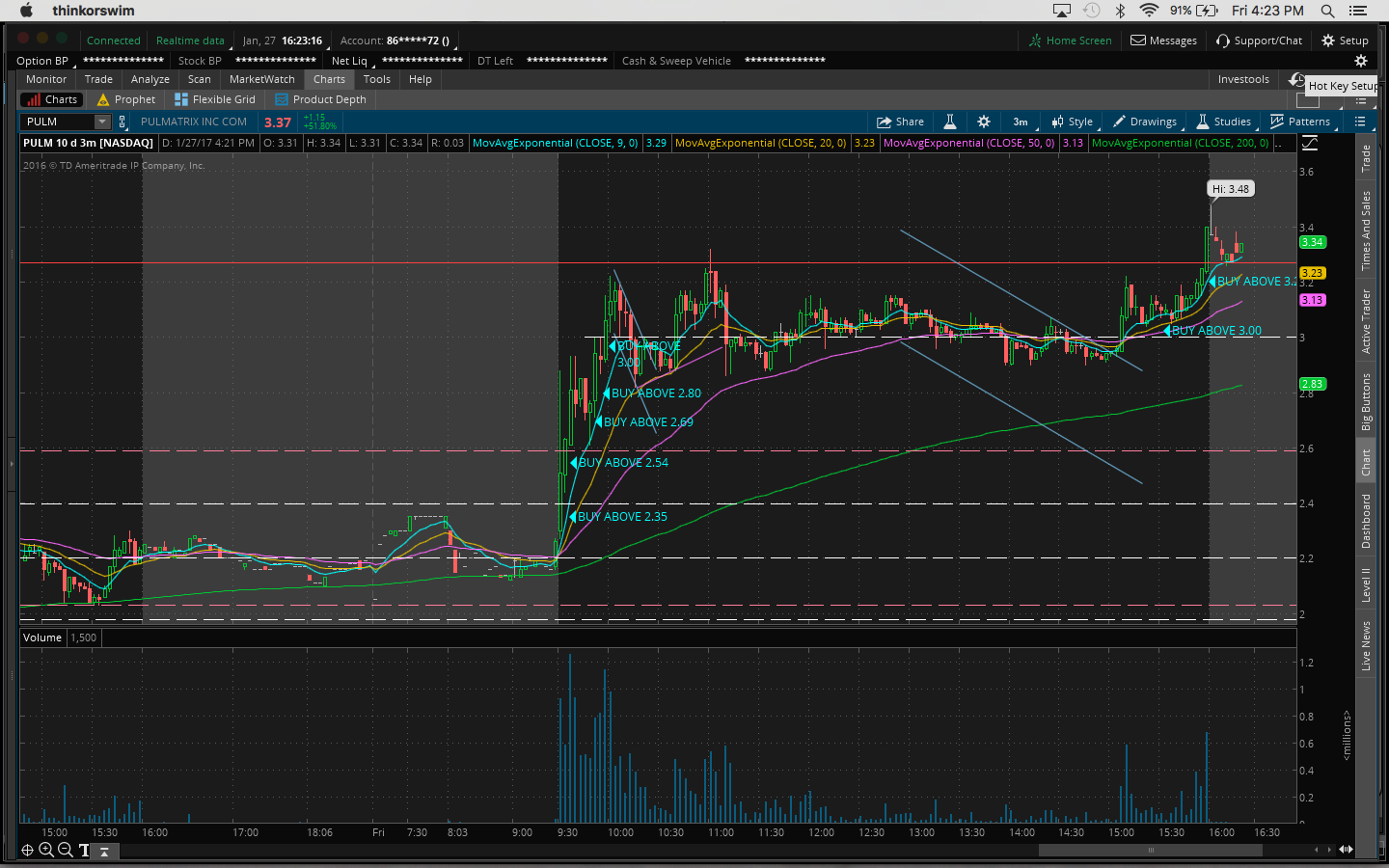1389x868 pixels.
Task: Open the Notification Center icon
Action: pyautogui.click(x=1359, y=11)
